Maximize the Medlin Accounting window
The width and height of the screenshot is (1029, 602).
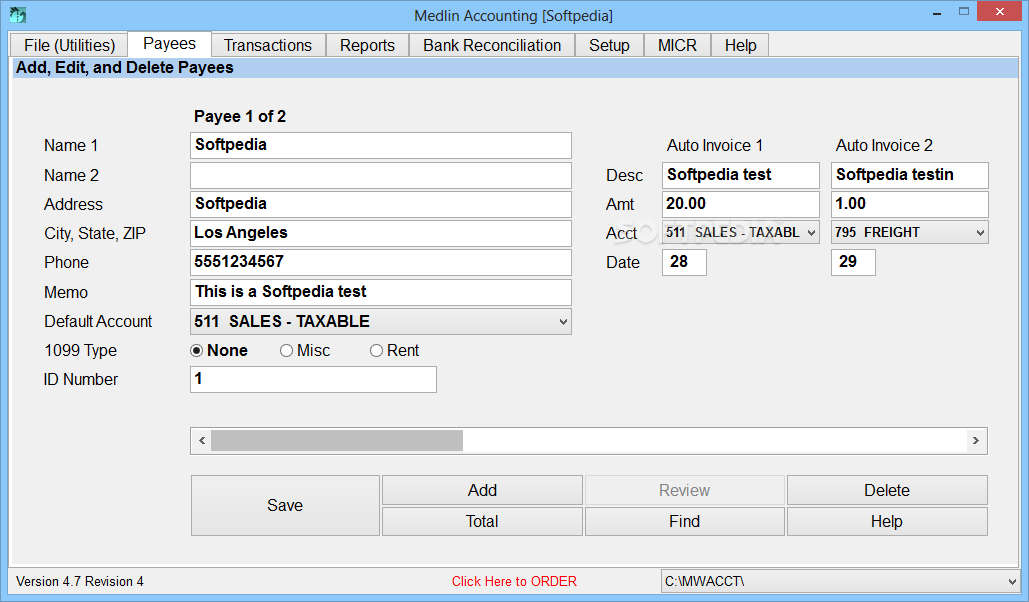tap(963, 12)
